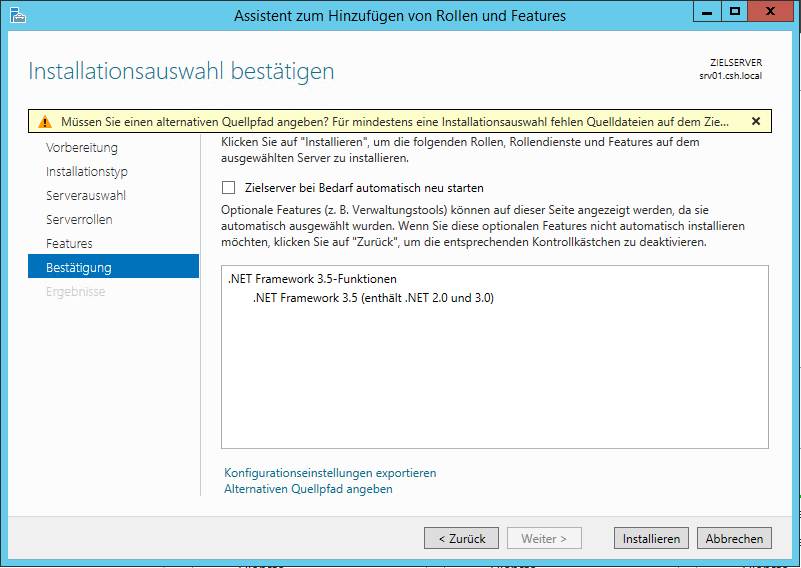
Task: Click the warning message about missing source files
Action: point(395,122)
